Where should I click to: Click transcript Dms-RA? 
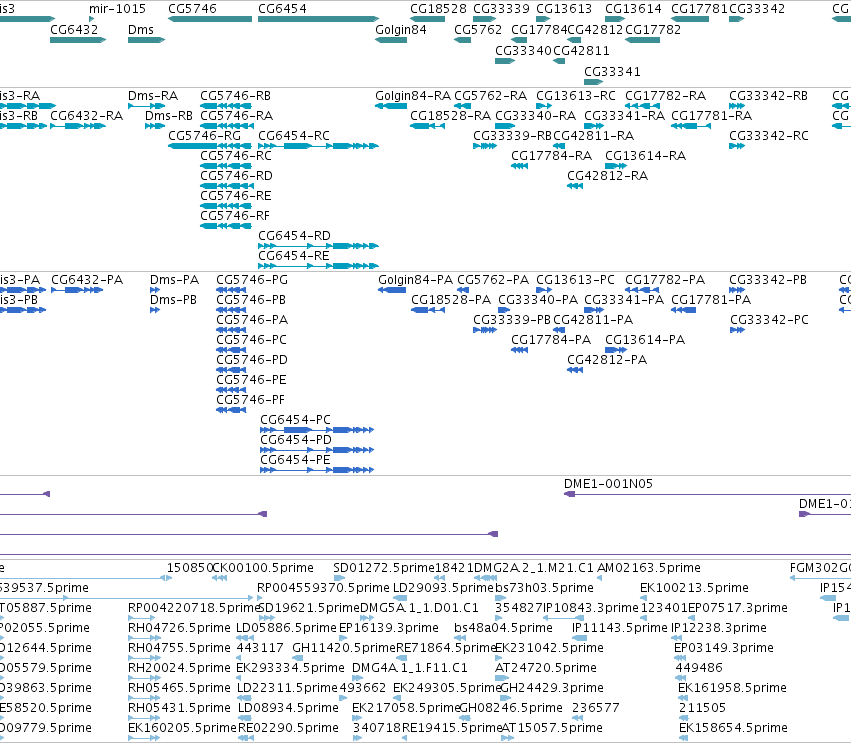(147, 106)
